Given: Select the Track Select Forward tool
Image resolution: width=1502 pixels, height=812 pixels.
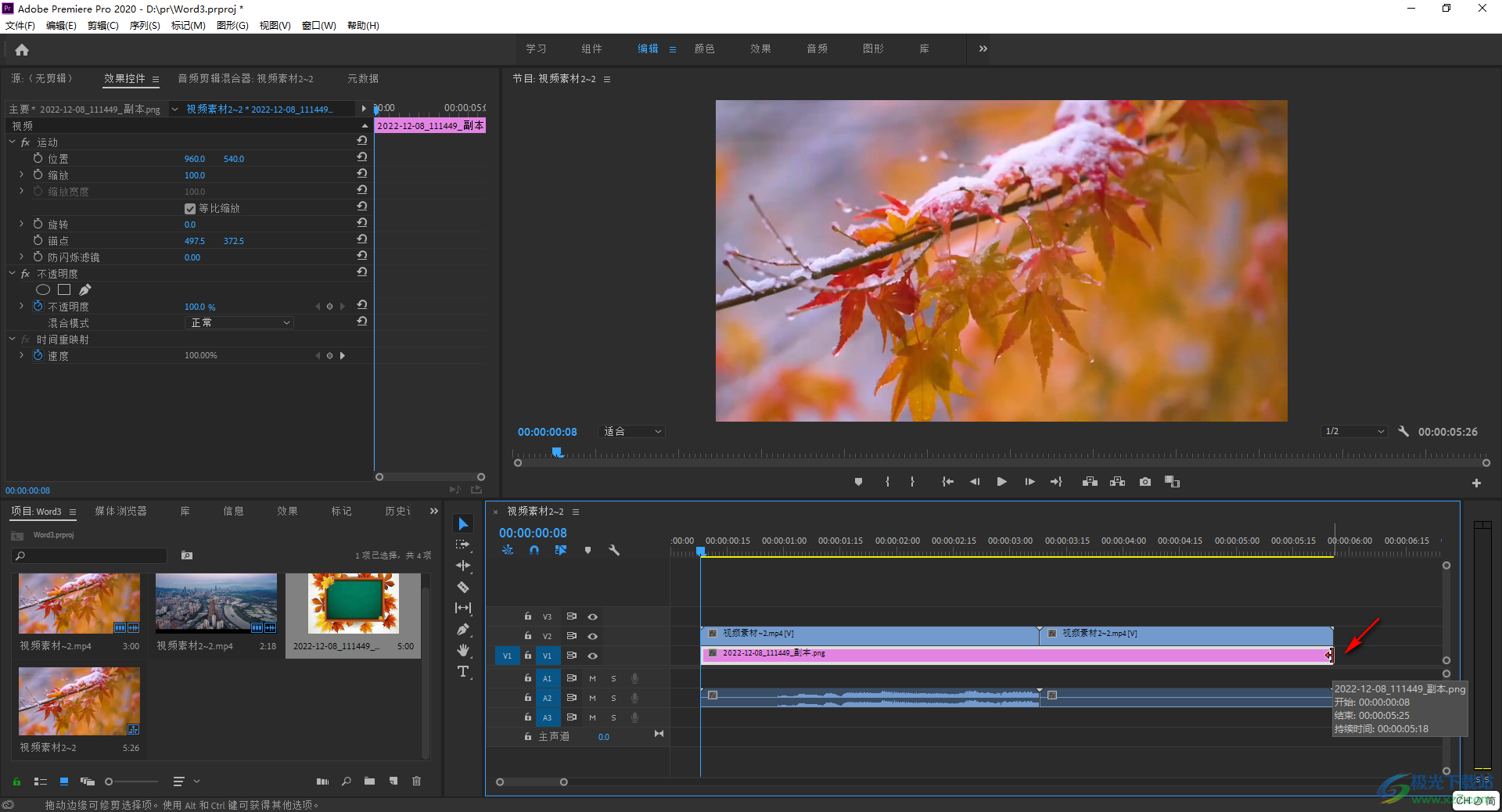Looking at the screenshot, I should 463,544.
